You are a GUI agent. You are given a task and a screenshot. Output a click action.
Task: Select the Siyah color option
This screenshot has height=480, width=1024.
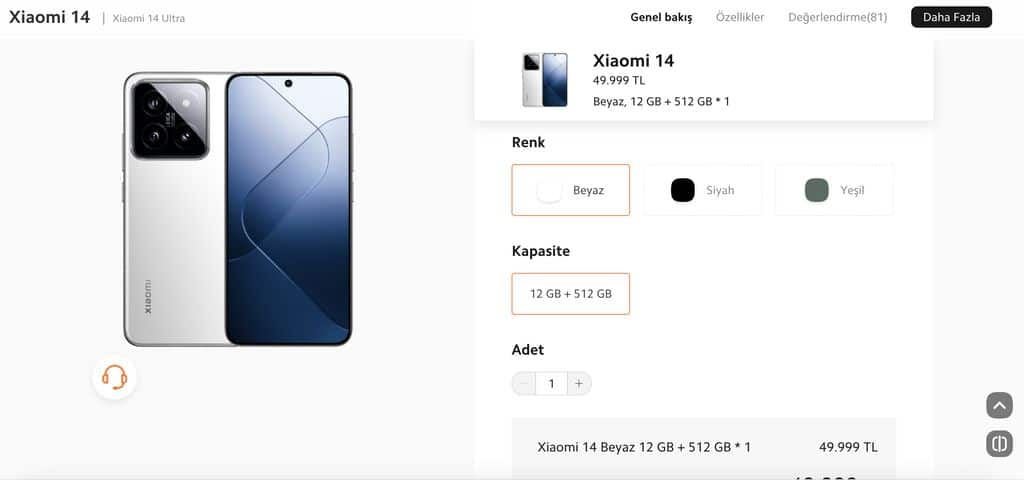[703, 190]
